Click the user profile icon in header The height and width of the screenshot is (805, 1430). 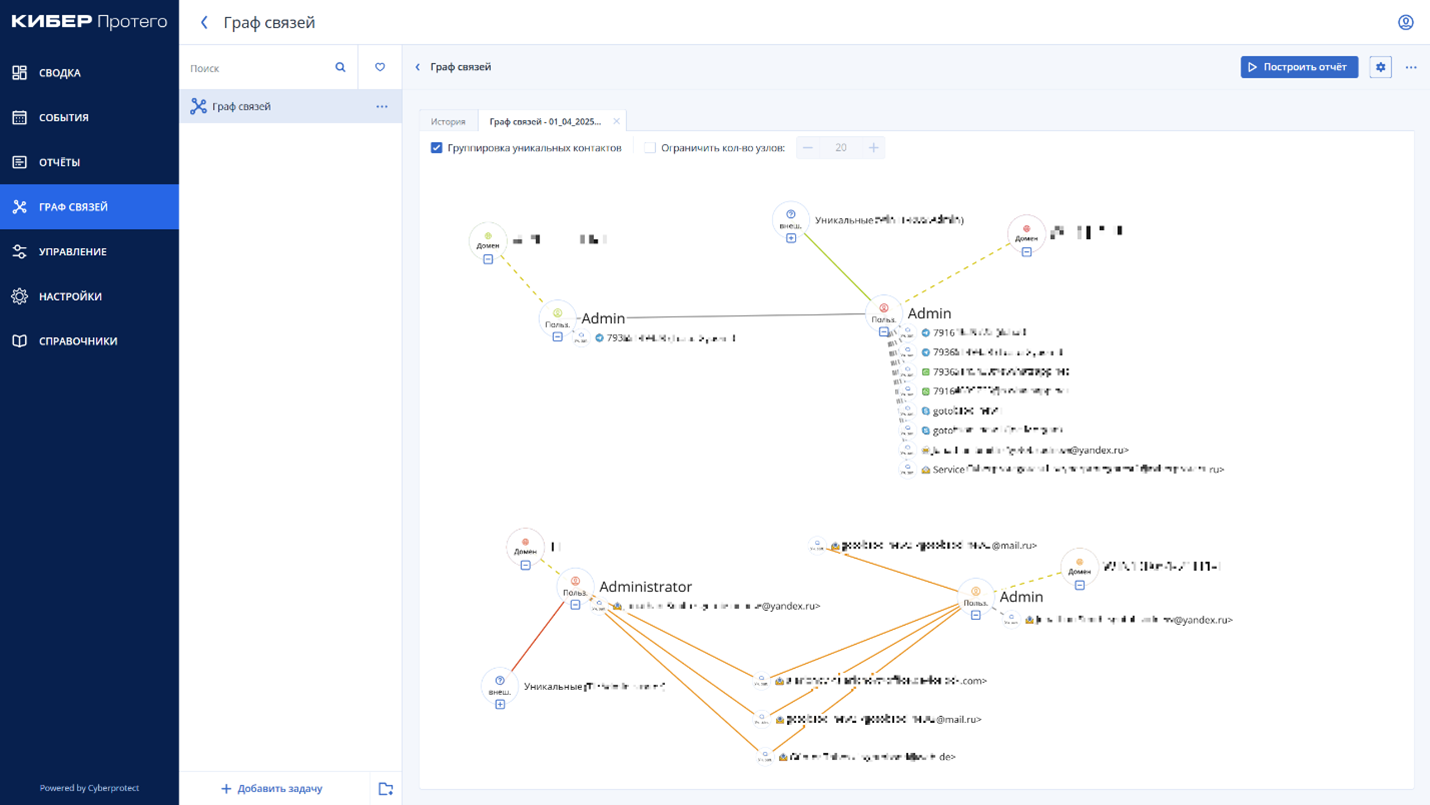tap(1405, 22)
